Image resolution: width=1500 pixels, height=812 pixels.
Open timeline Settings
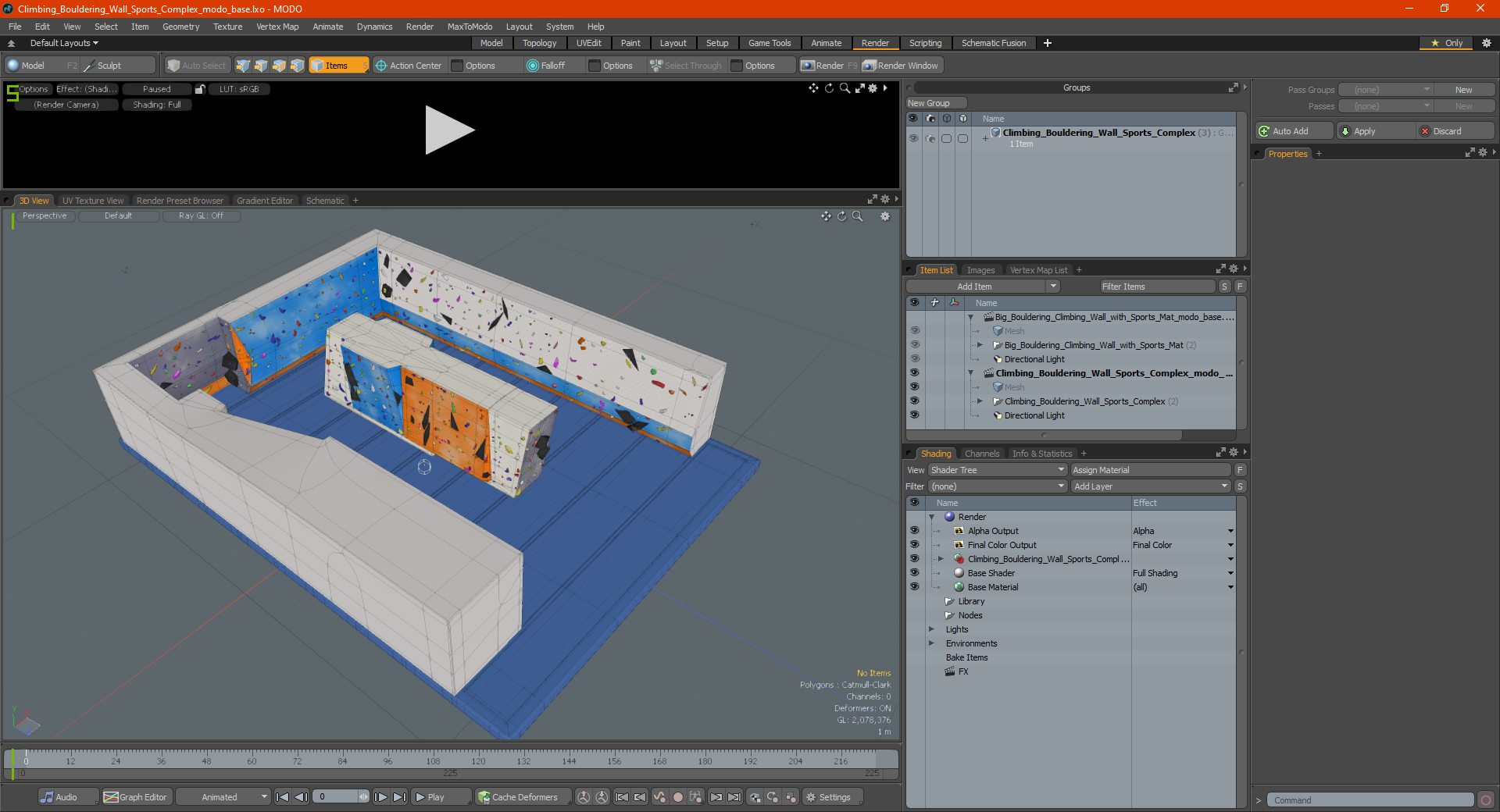tap(833, 797)
